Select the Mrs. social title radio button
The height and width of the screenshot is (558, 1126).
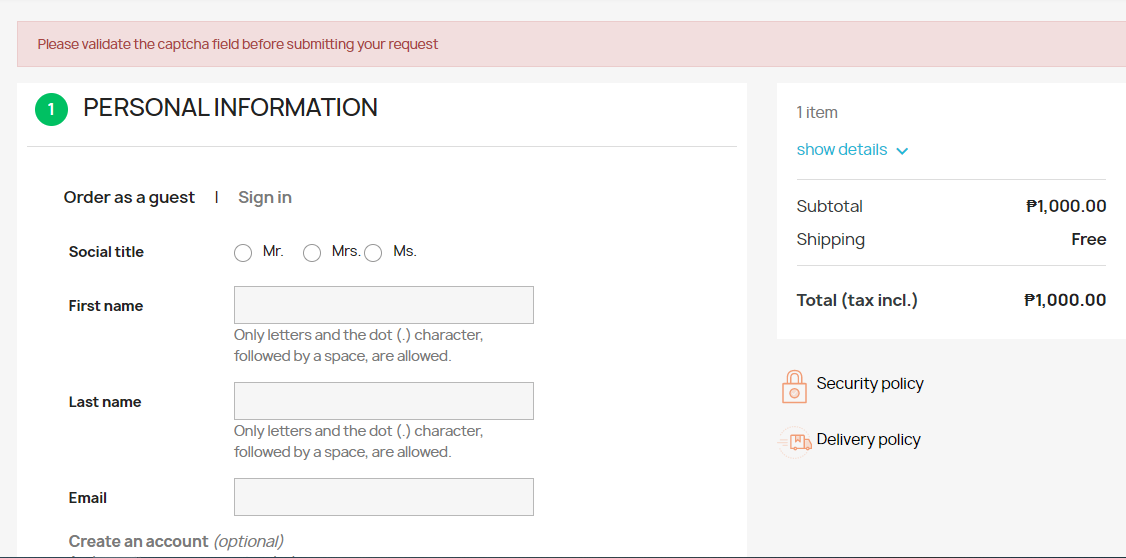[312, 253]
